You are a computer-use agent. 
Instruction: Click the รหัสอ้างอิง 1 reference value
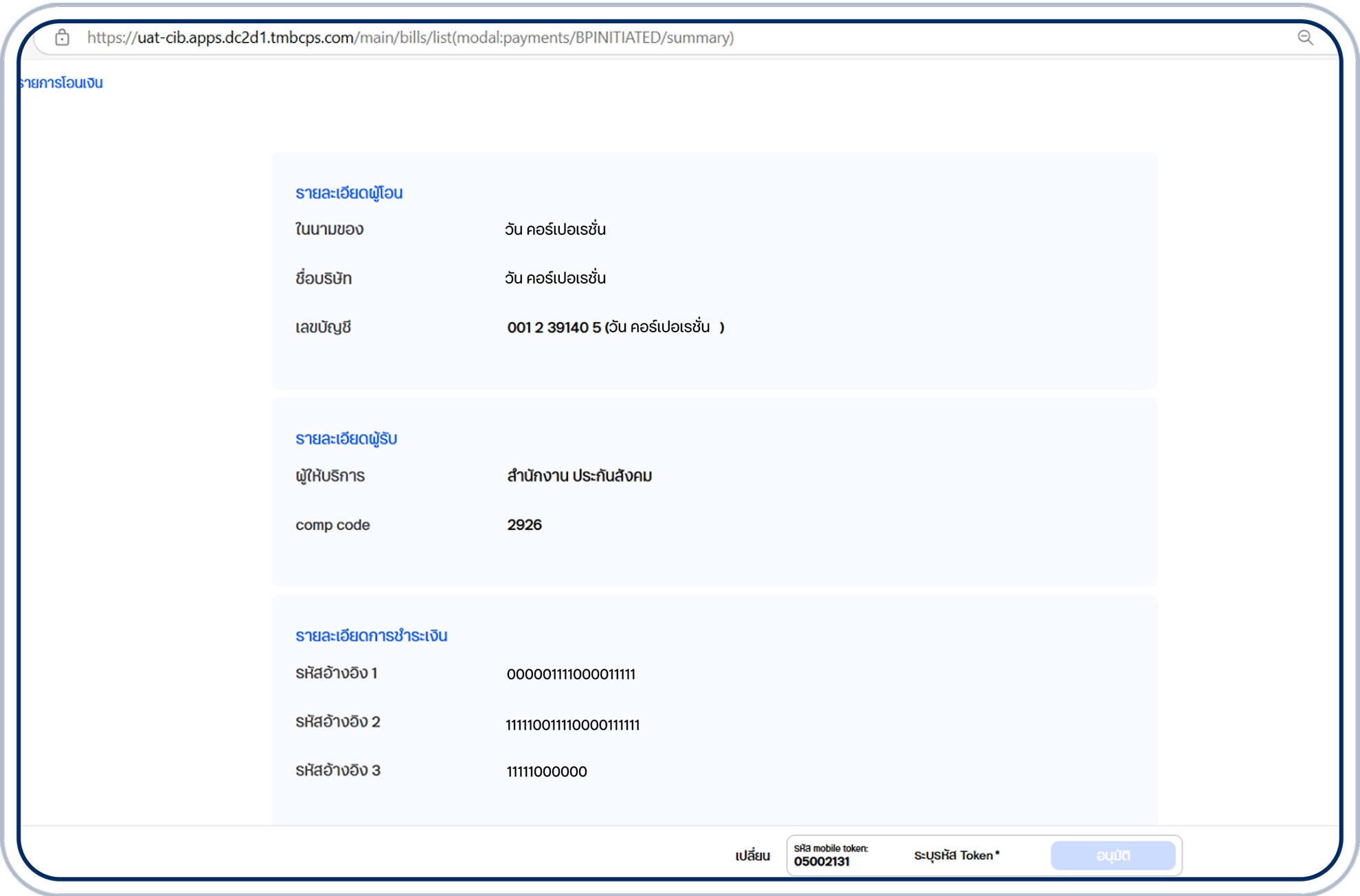tap(570, 674)
